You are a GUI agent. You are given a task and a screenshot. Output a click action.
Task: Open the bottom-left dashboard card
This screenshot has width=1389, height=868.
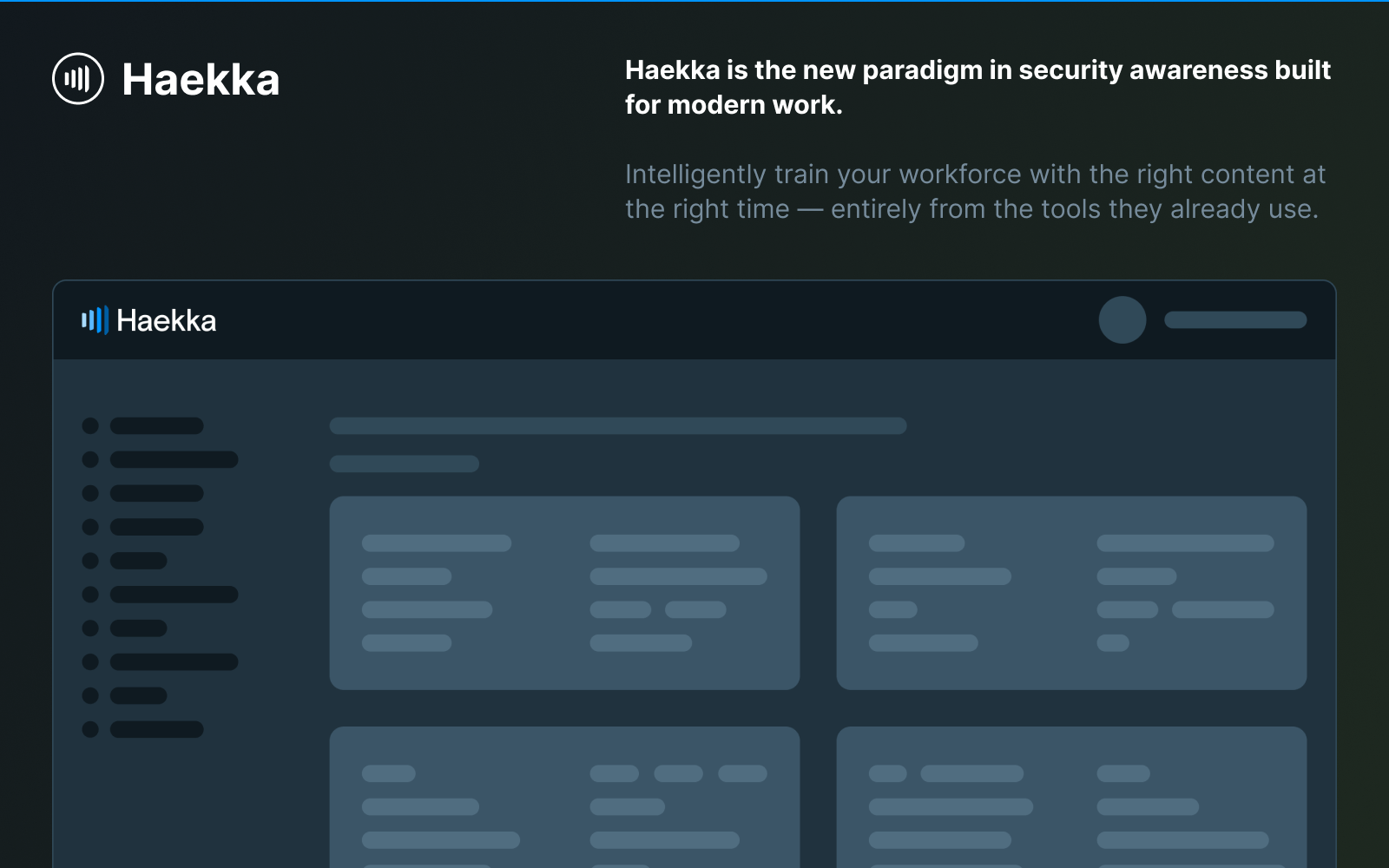click(x=564, y=797)
